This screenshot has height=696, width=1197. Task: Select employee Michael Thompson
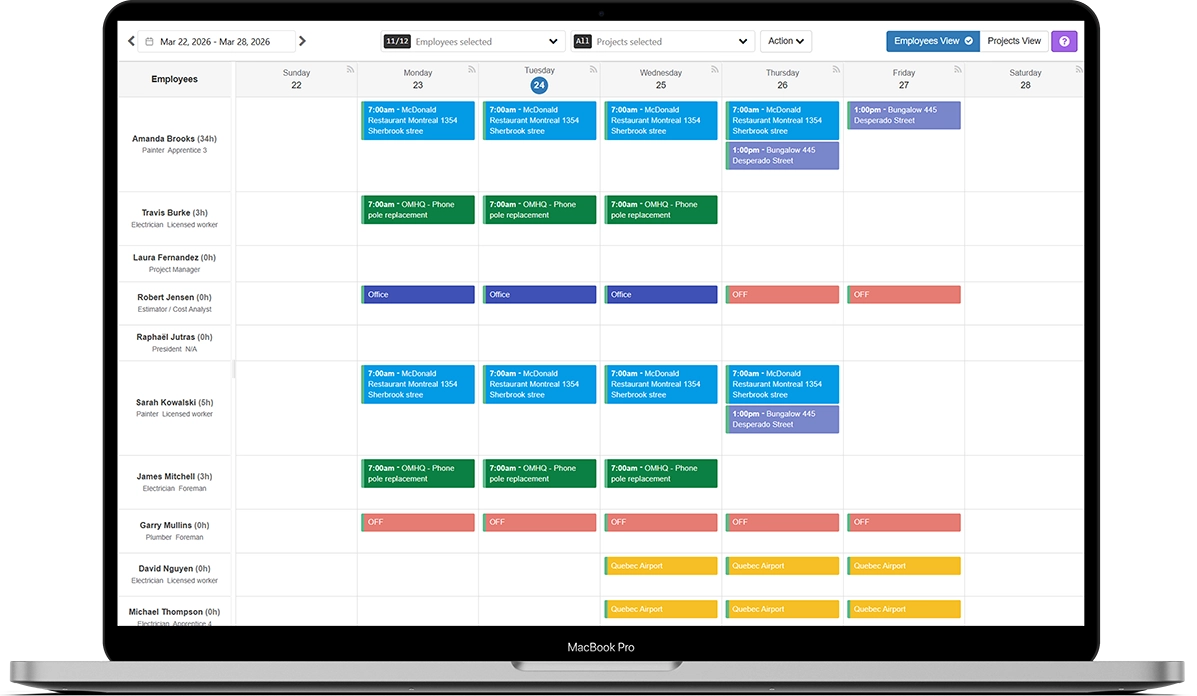(174, 612)
